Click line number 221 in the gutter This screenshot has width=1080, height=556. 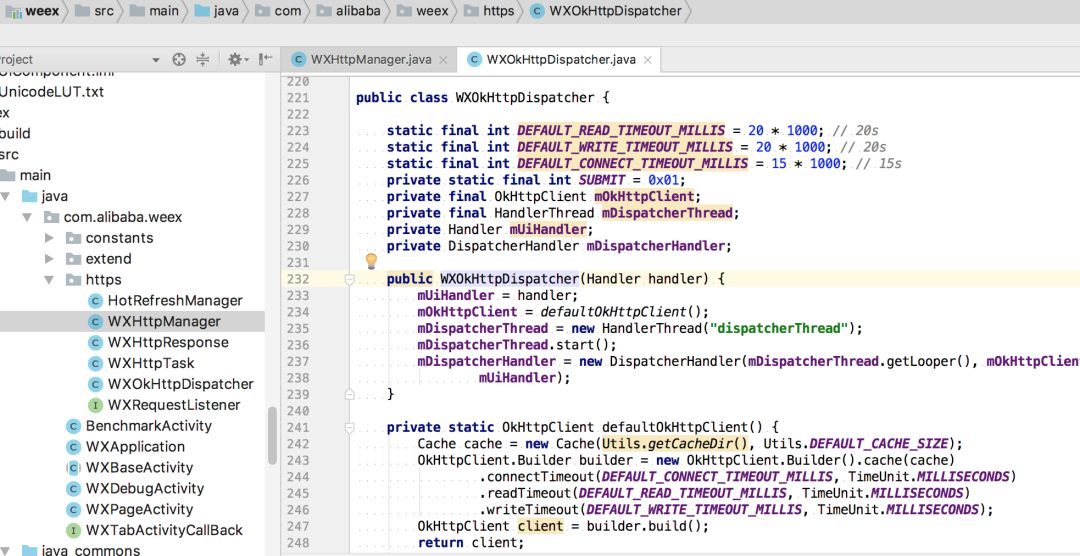click(298, 98)
